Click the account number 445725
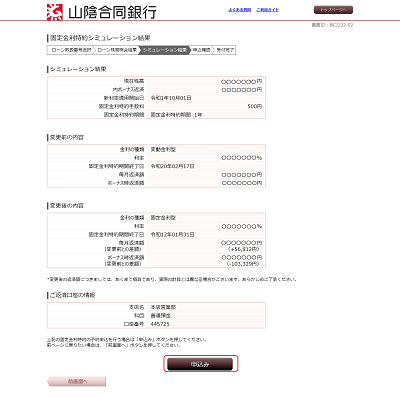This screenshot has width=400, height=397. pos(160,324)
